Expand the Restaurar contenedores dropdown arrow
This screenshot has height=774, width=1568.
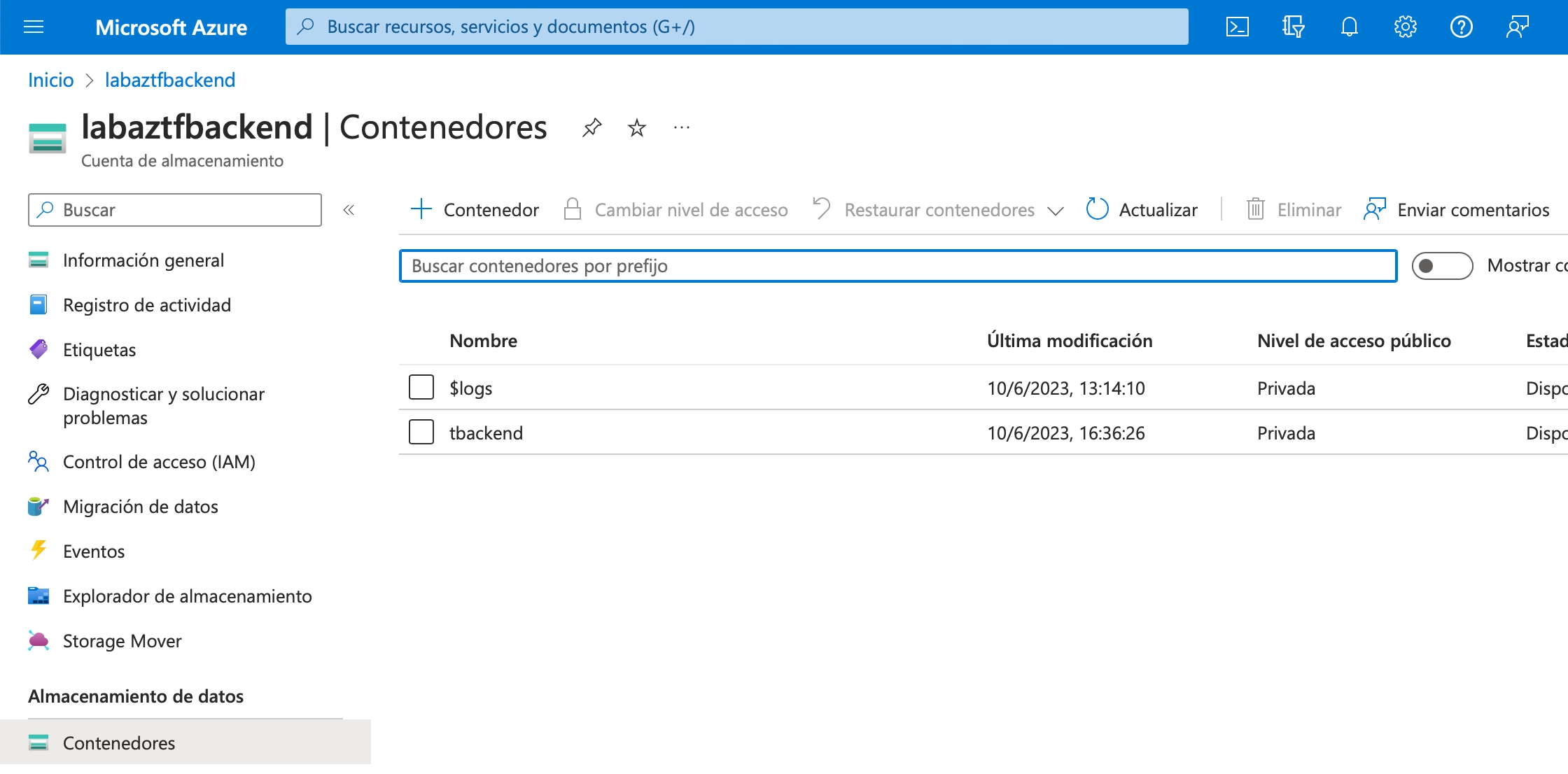1056,211
